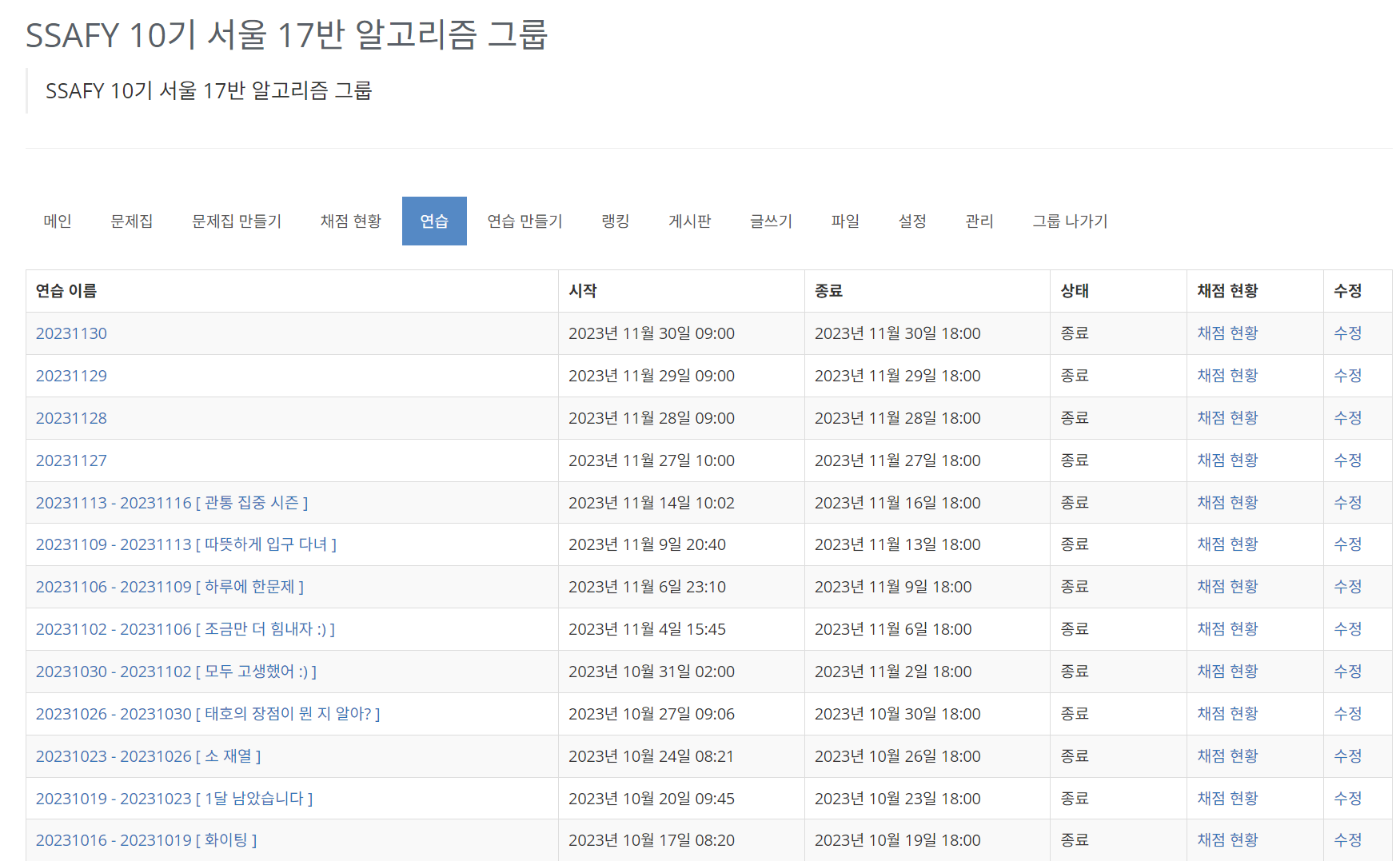Edit practice 20231128 via 수정
Image resolution: width=1400 pixels, height=861 pixels.
click(x=1347, y=418)
